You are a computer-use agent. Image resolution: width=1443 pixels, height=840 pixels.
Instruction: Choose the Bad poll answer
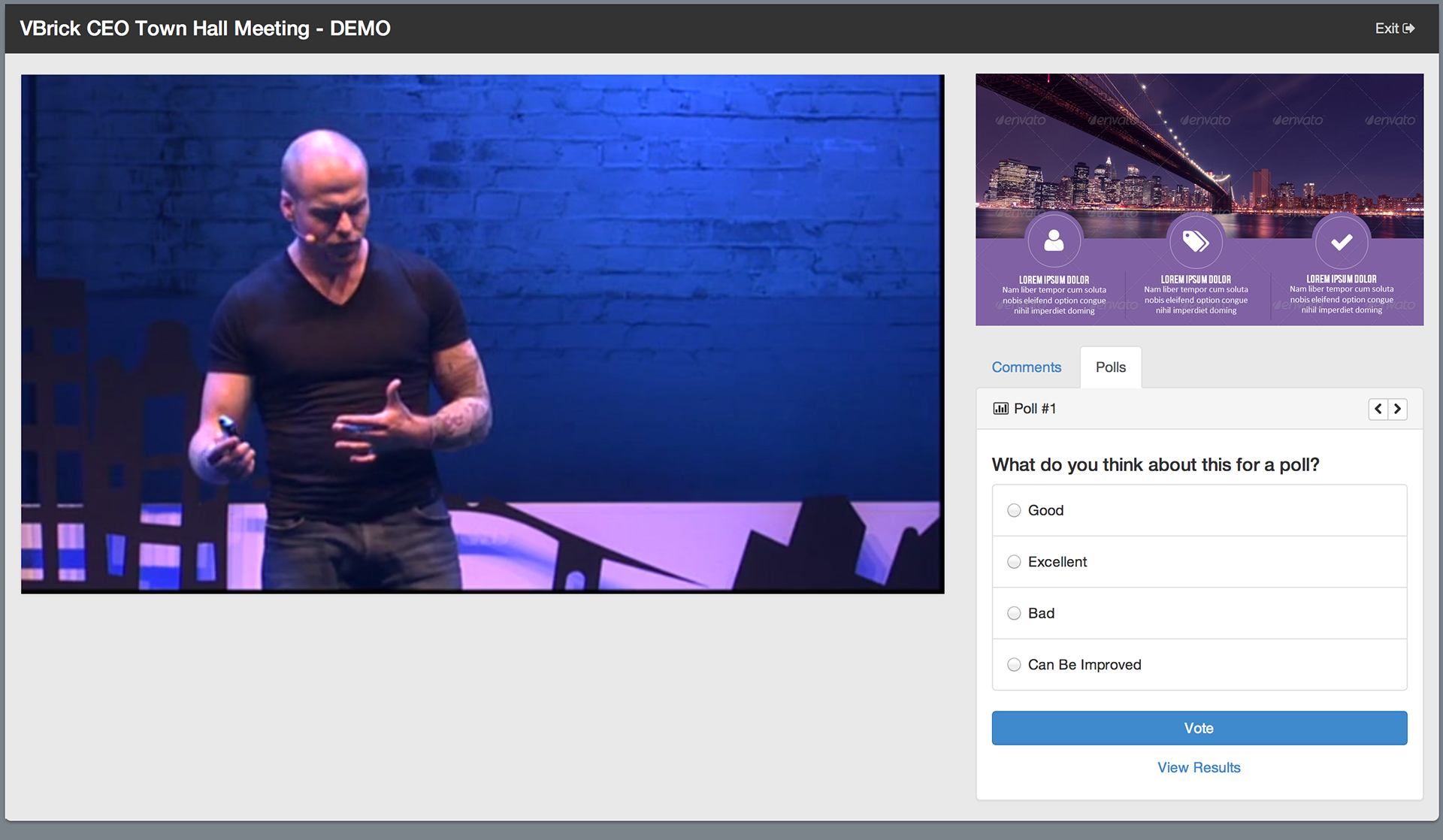1014,614
